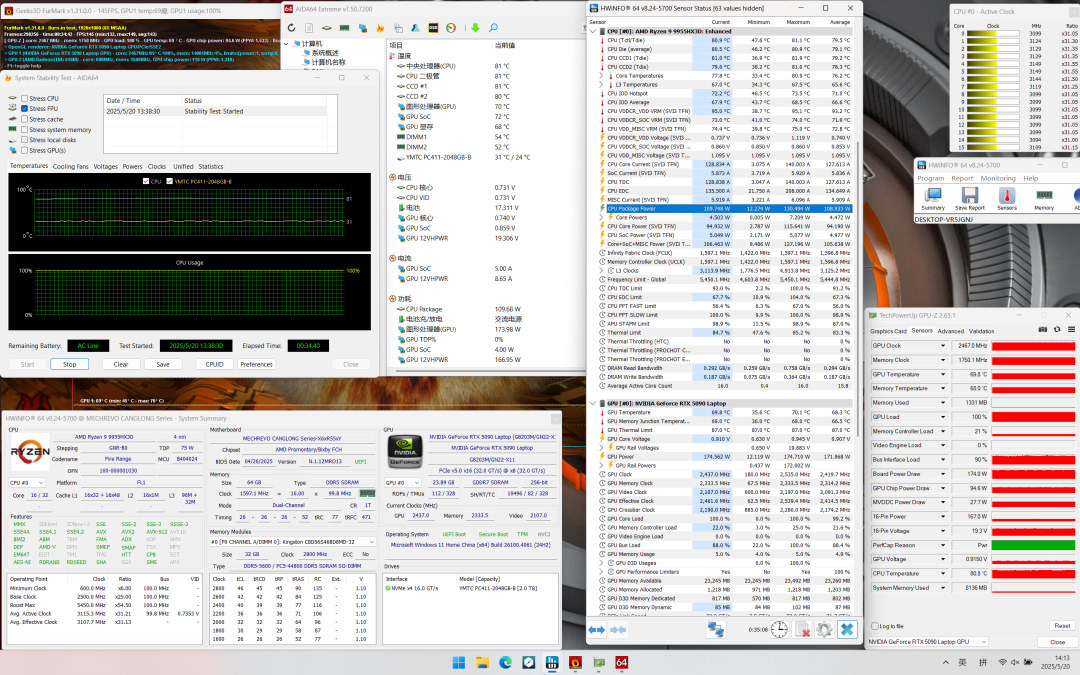Screen dimensions: 1080x675
Task: Click the GPU-Z screenshot camera icon
Action: 1043,330
